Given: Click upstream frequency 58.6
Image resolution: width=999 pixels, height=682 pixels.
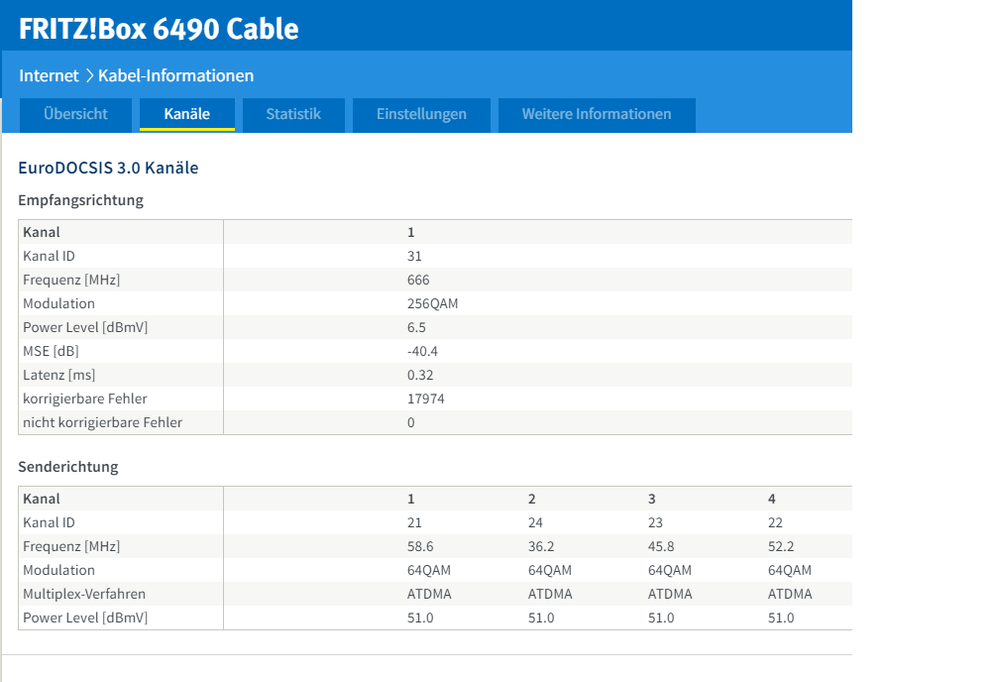Looking at the screenshot, I should point(420,547).
